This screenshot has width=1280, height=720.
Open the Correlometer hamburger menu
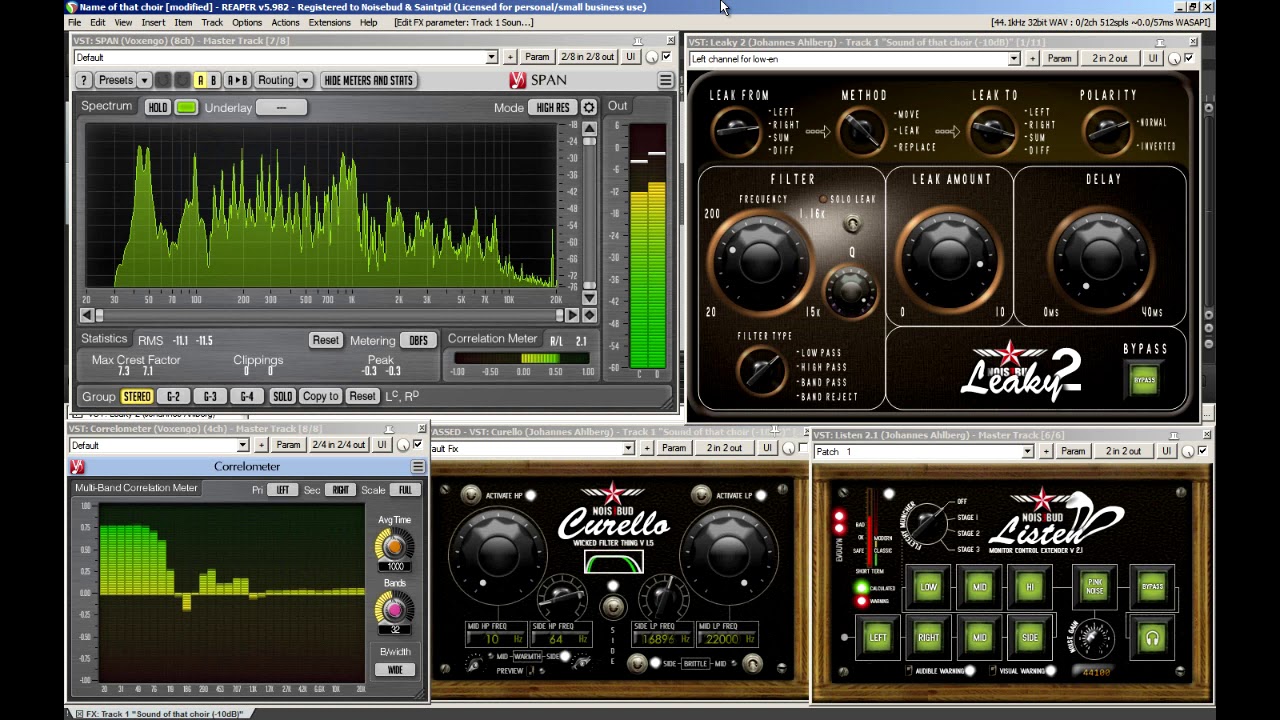418,467
